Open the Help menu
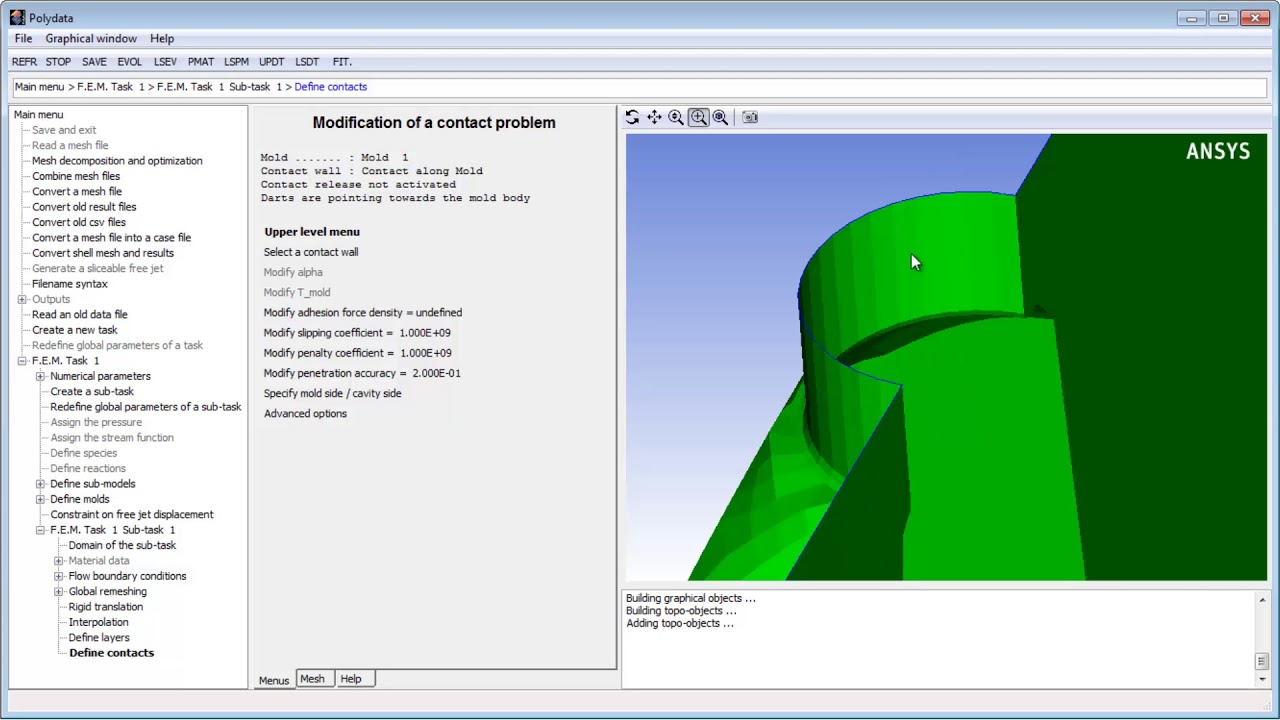Viewport: 1280px width, 720px height. coord(162,38)
